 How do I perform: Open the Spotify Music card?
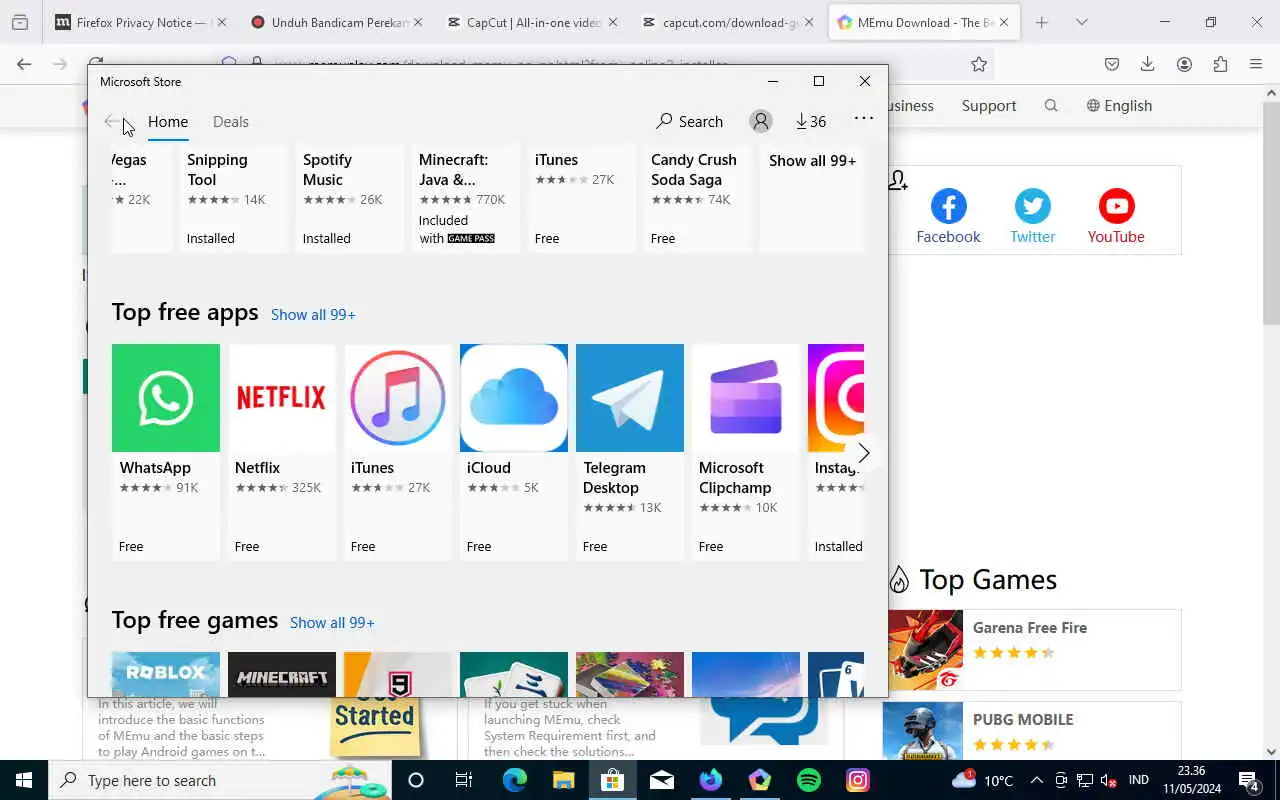click(348, 199)
